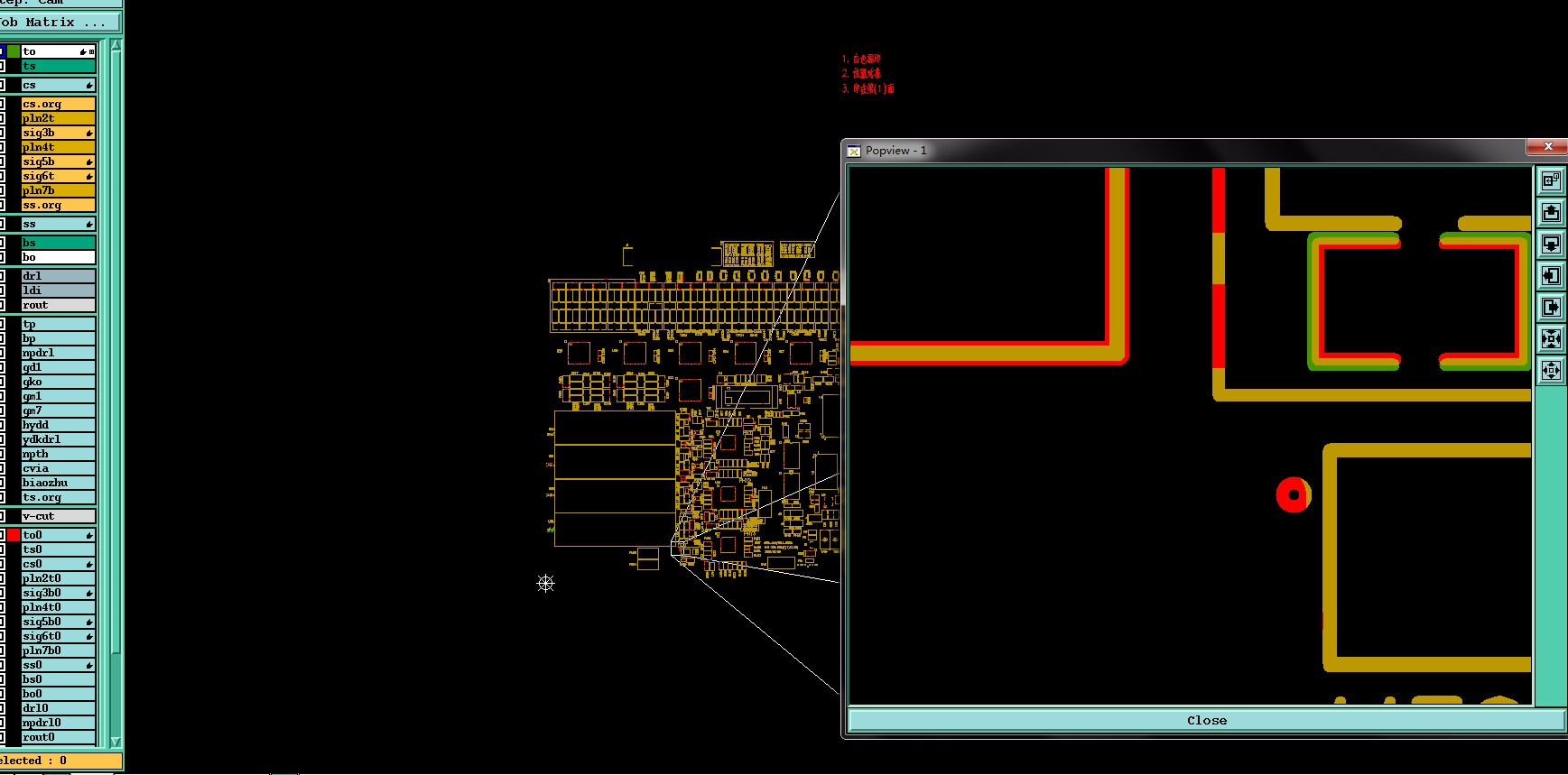
Task: Select the ss.org layer row
Action: (x=59, y=206)
